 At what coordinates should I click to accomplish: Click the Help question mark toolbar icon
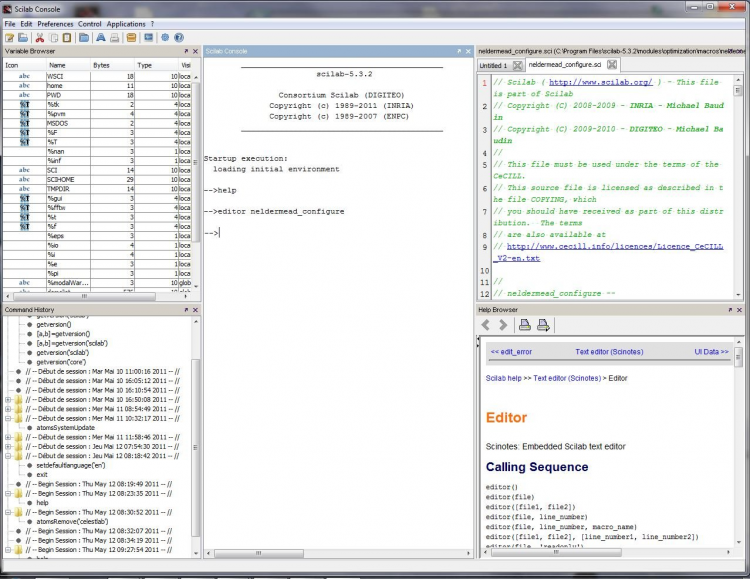point(178,37)
